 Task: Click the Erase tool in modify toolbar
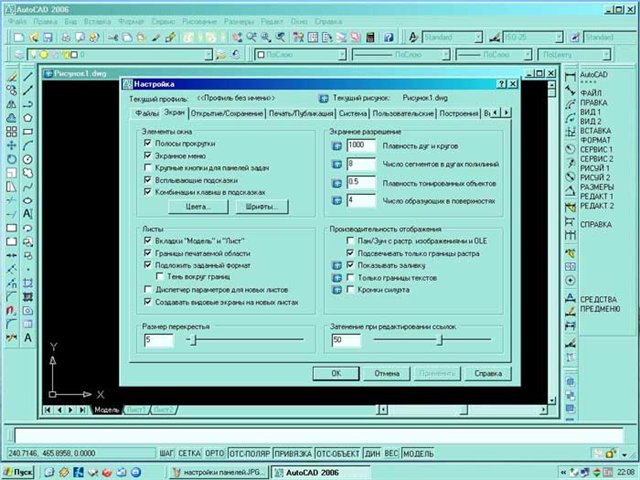coord(10,74)
